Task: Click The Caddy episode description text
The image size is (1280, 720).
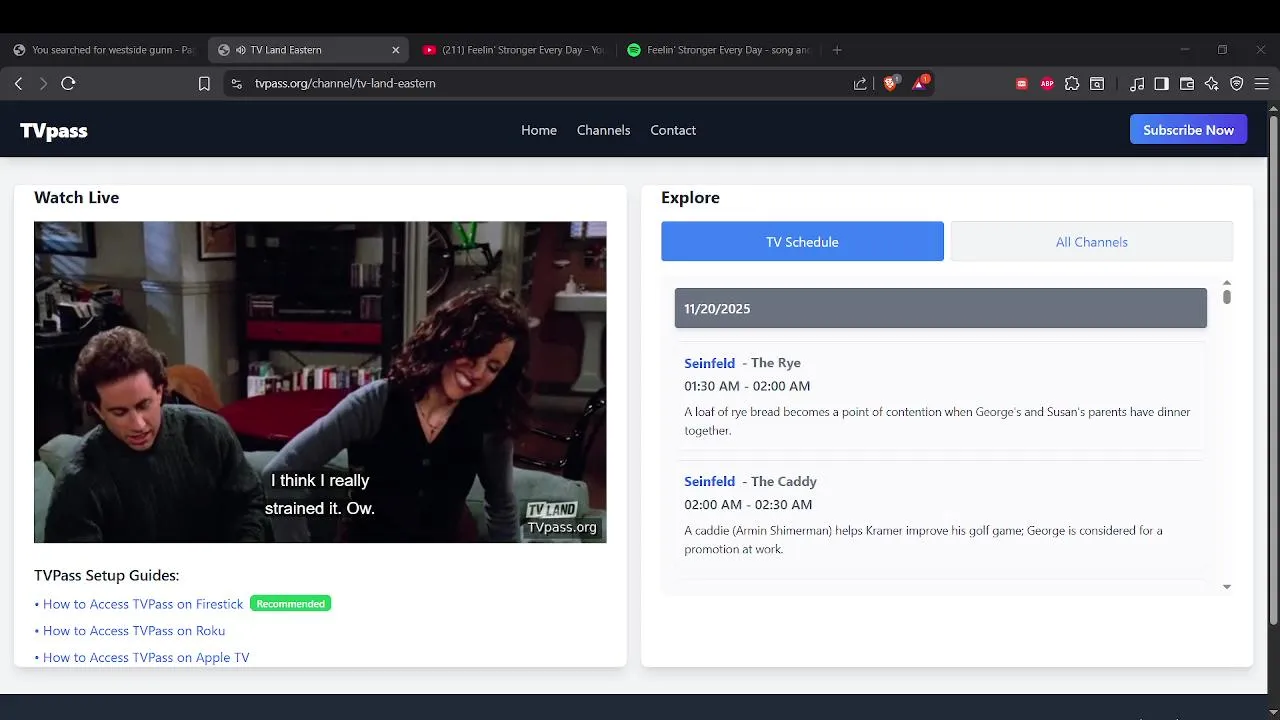Action: pos(923,540)
